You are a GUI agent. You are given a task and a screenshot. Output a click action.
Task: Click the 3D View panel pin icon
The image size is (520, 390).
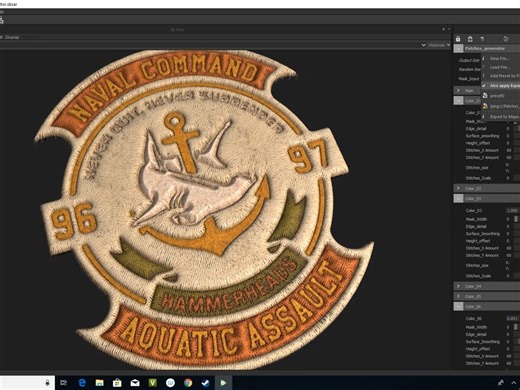coord(443,29)
